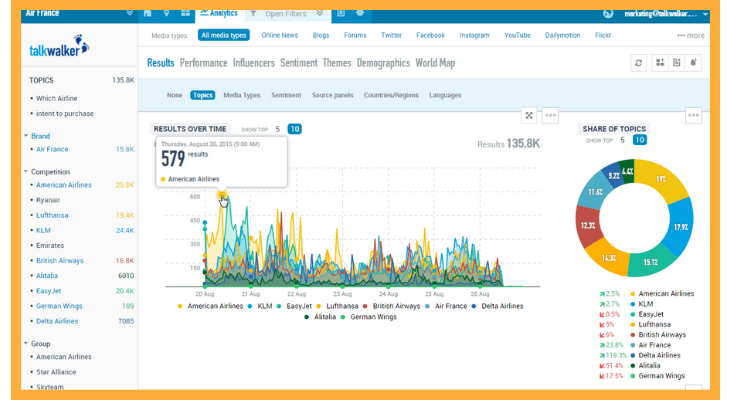Viewport: 730px width, 400px height.
Task: Select the Air France topic in the sidebar
Action: (x=52, y=149)
